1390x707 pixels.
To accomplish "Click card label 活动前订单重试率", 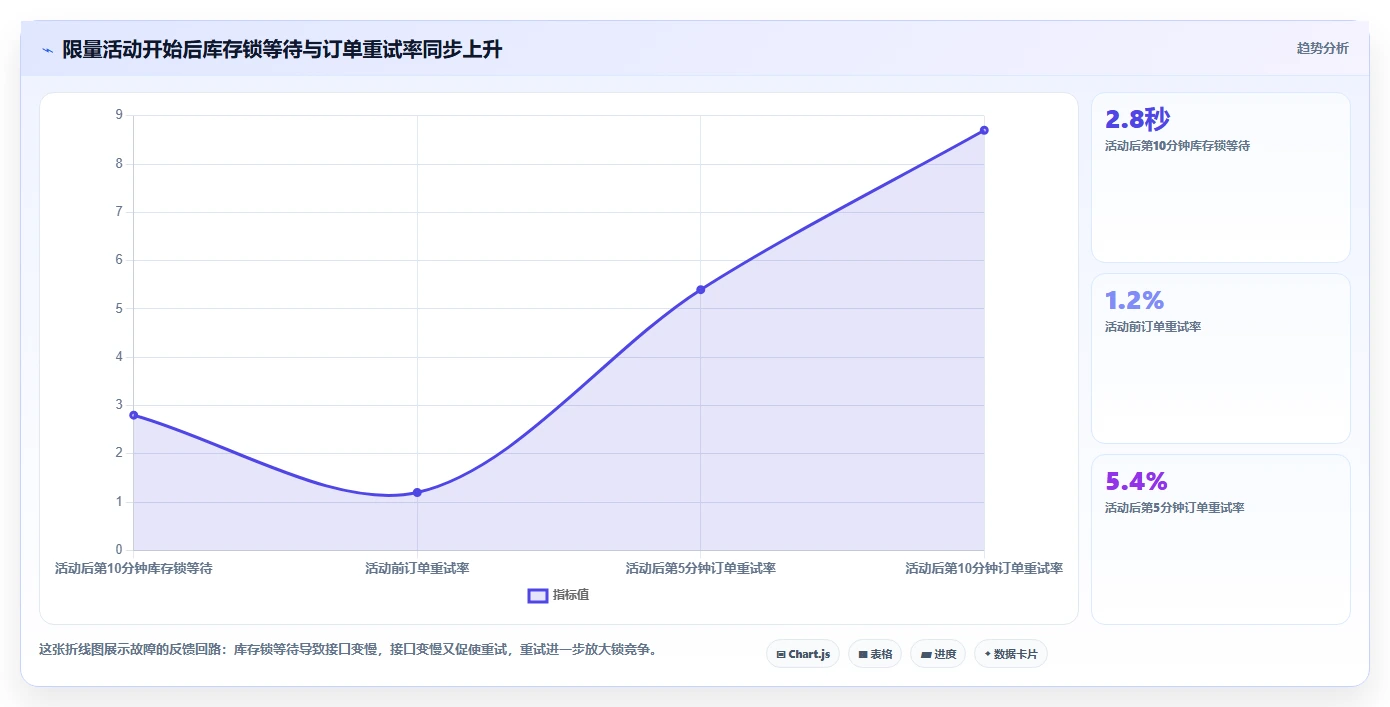I will click(x=1153, y=327).
